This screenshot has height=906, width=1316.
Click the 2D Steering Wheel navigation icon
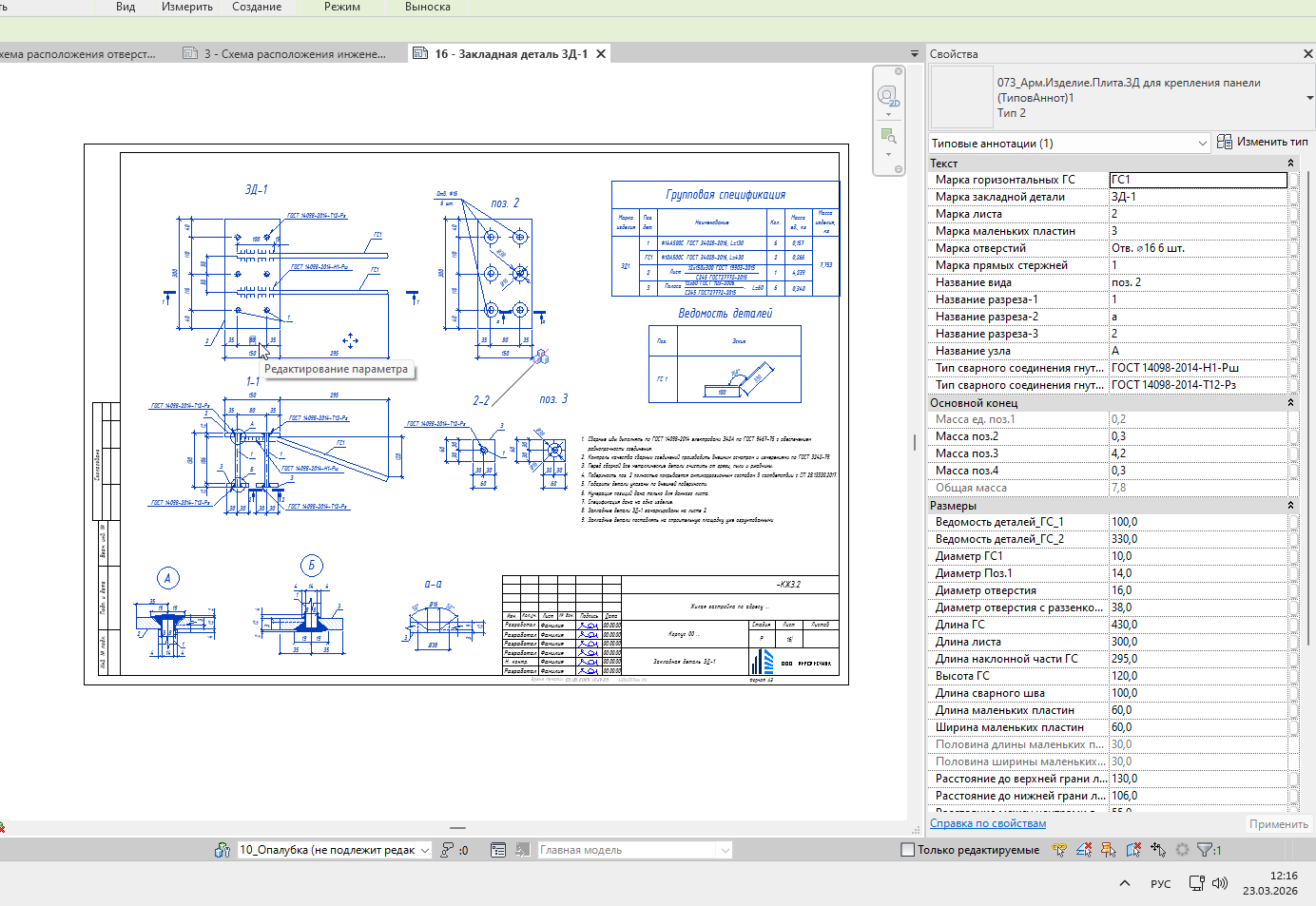(x=887, y=96)
